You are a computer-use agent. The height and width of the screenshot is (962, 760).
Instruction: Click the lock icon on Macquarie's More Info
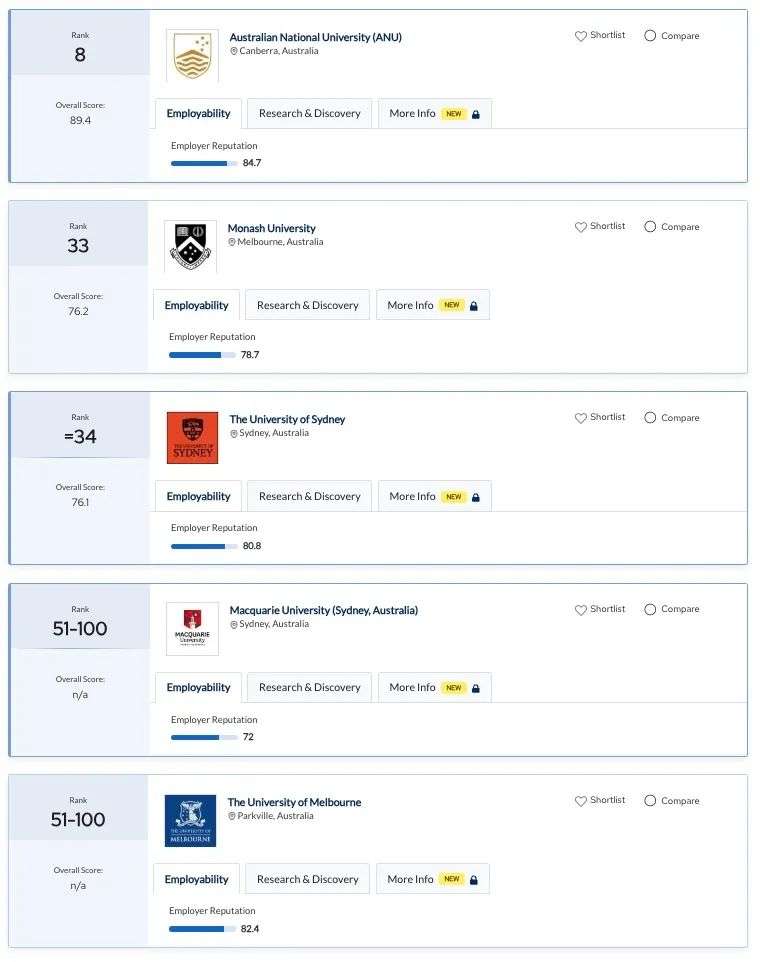(475, 688)
